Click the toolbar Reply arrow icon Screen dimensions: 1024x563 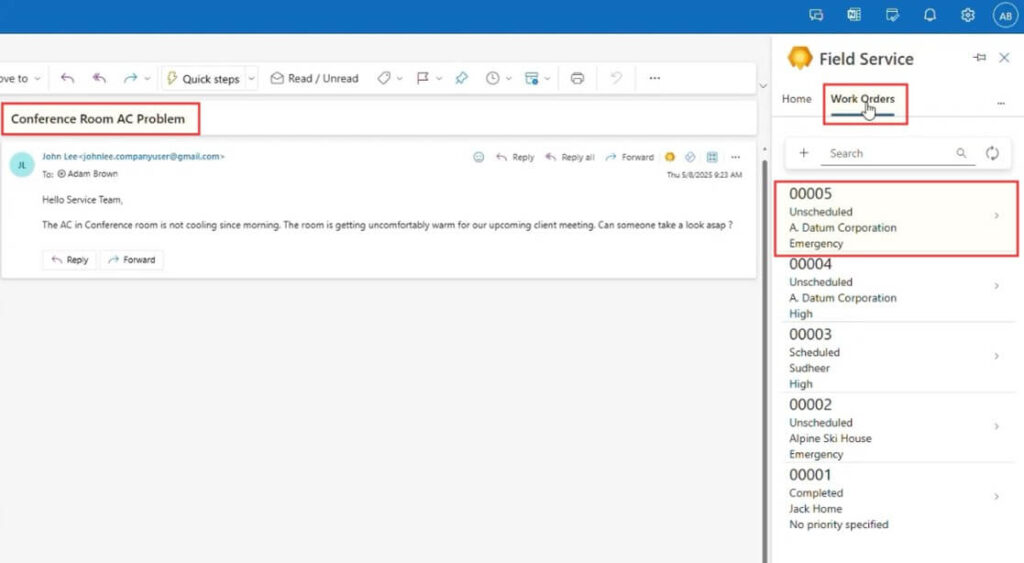point(67,78)
